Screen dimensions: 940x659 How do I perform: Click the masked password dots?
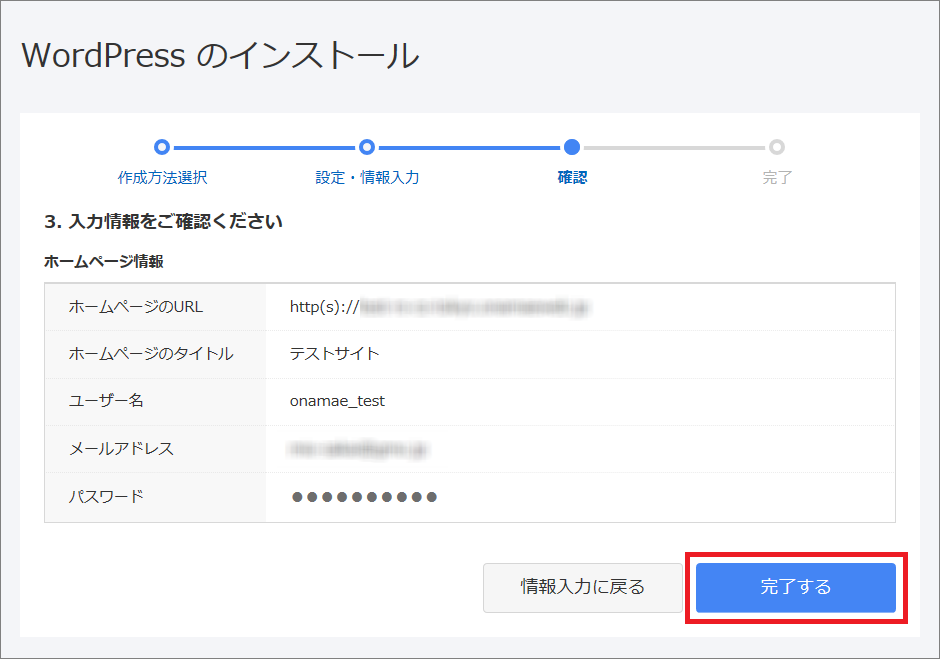(x=364, y=496)
